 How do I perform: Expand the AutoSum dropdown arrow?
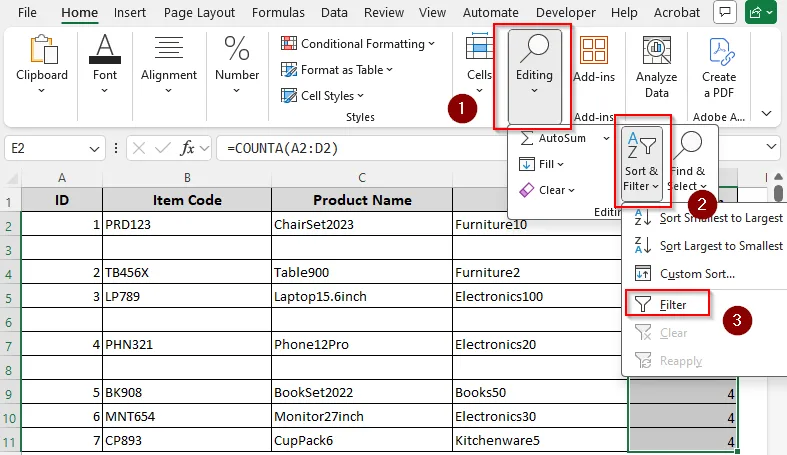(606, 138)
